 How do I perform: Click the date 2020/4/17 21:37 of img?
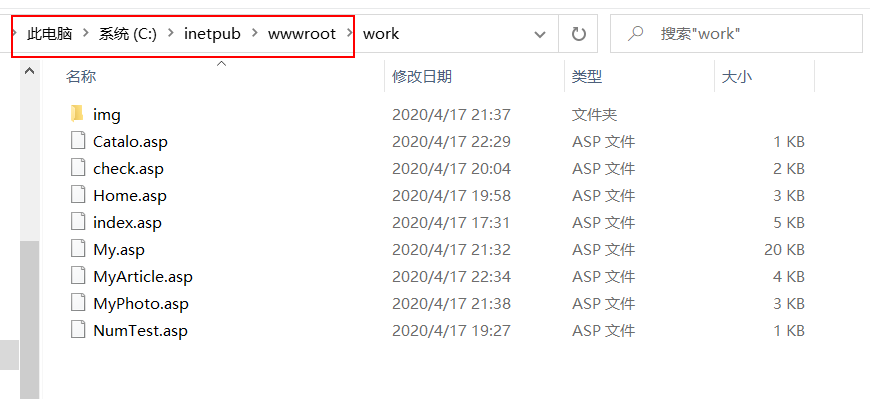pyautogui.click(x=451, y=115)
